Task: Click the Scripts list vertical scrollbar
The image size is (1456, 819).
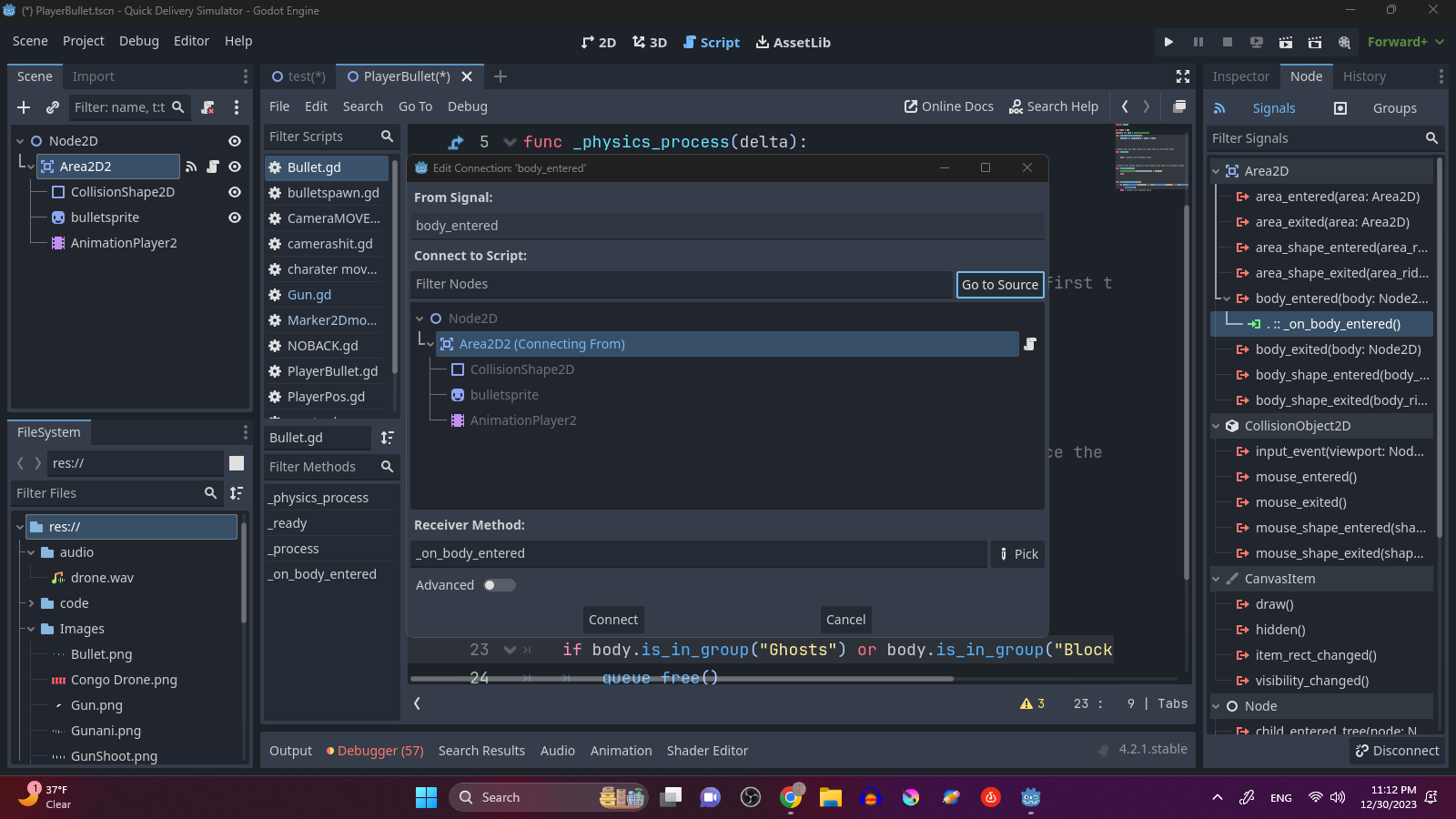Action: coord(394,266)
